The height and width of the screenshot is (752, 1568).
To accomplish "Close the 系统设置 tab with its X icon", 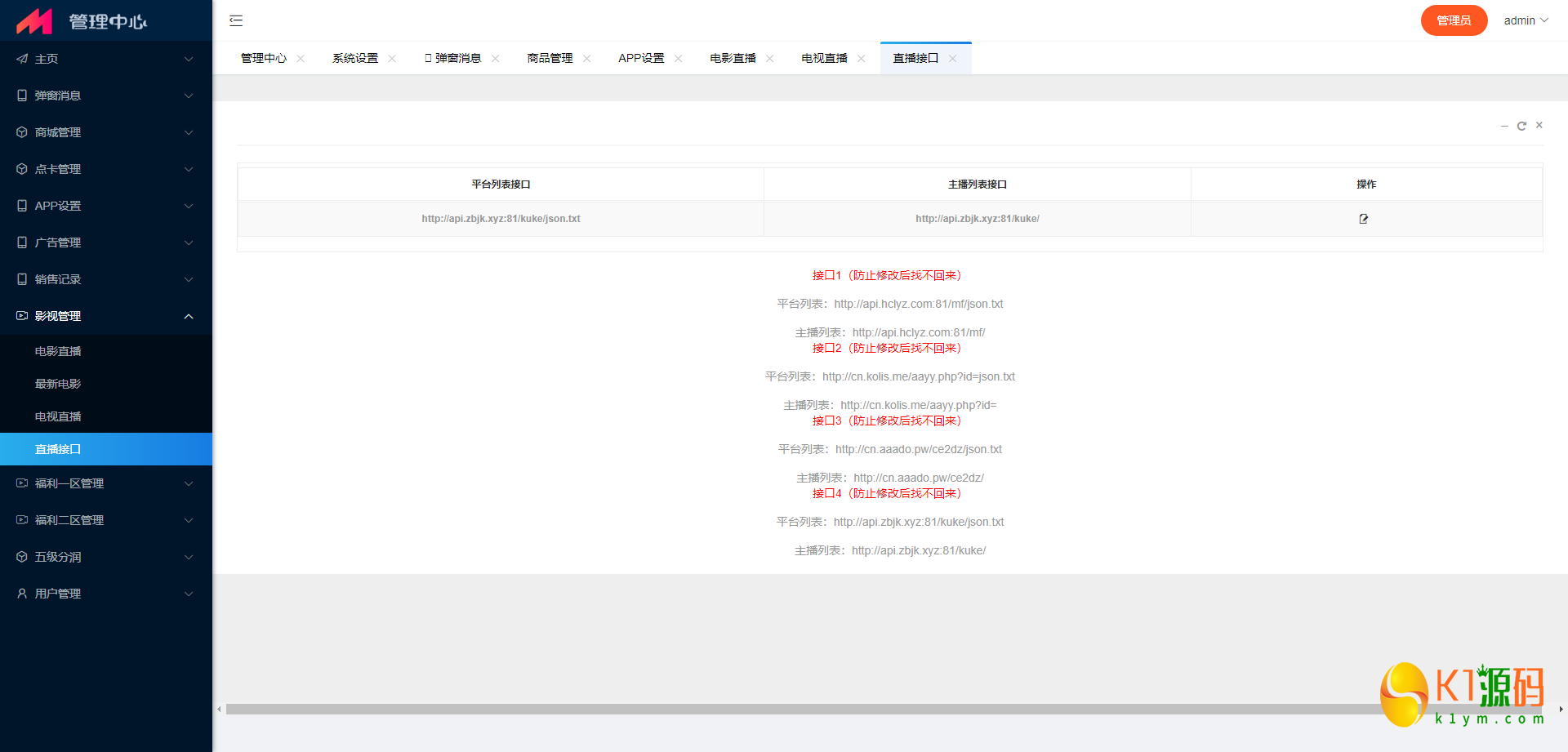I will point(392,59).
